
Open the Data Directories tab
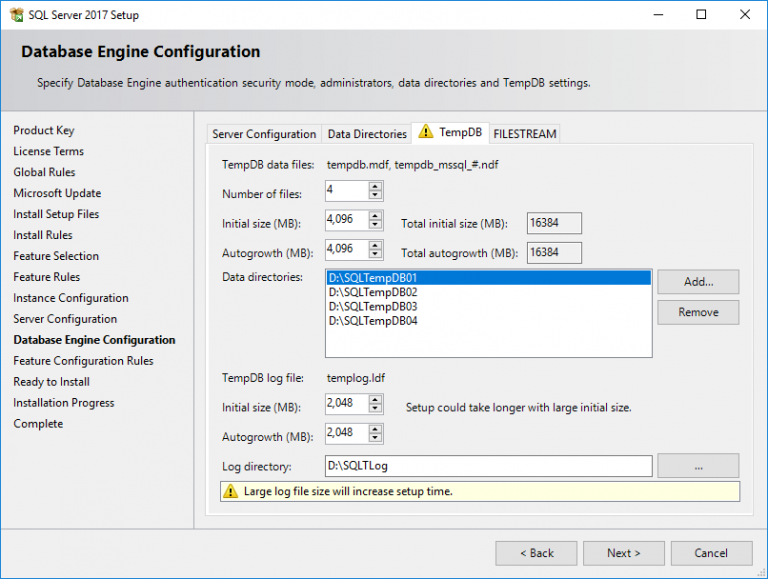click(367, 134)
